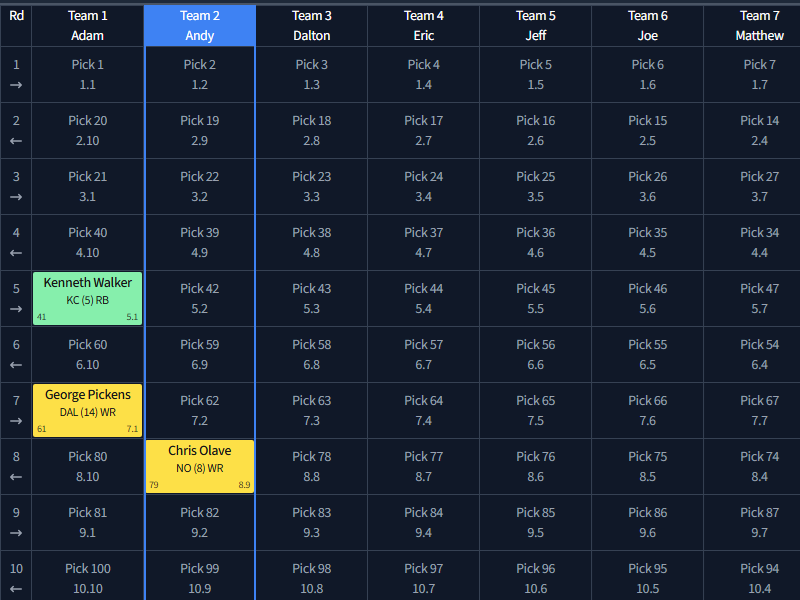The height and width of the screenshot is (600, 800).
Task: Click the Pick 81 cell 9.1
Action: pos(88,522)
